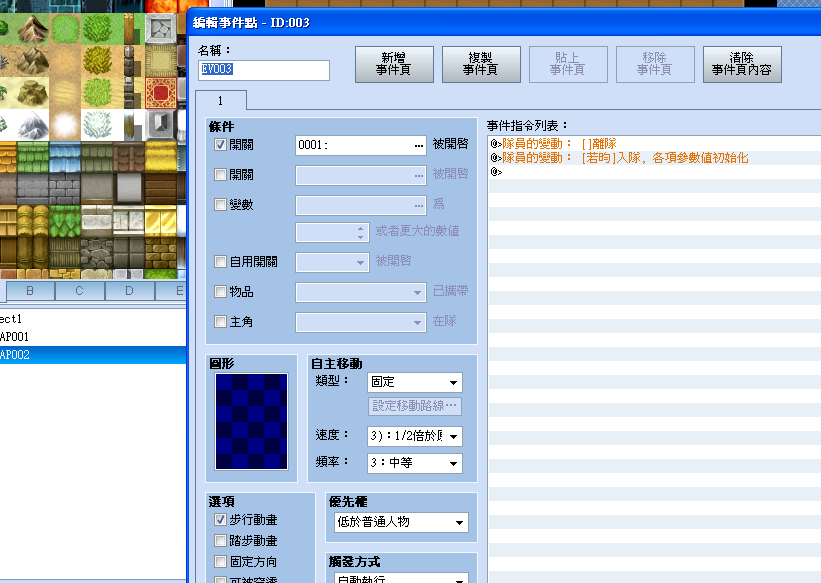The width and height of the screenshot is (821, 583).
Task: Open the 頻率 frequency dropdown
Action: pyautogui.click(x=415, y=463)
